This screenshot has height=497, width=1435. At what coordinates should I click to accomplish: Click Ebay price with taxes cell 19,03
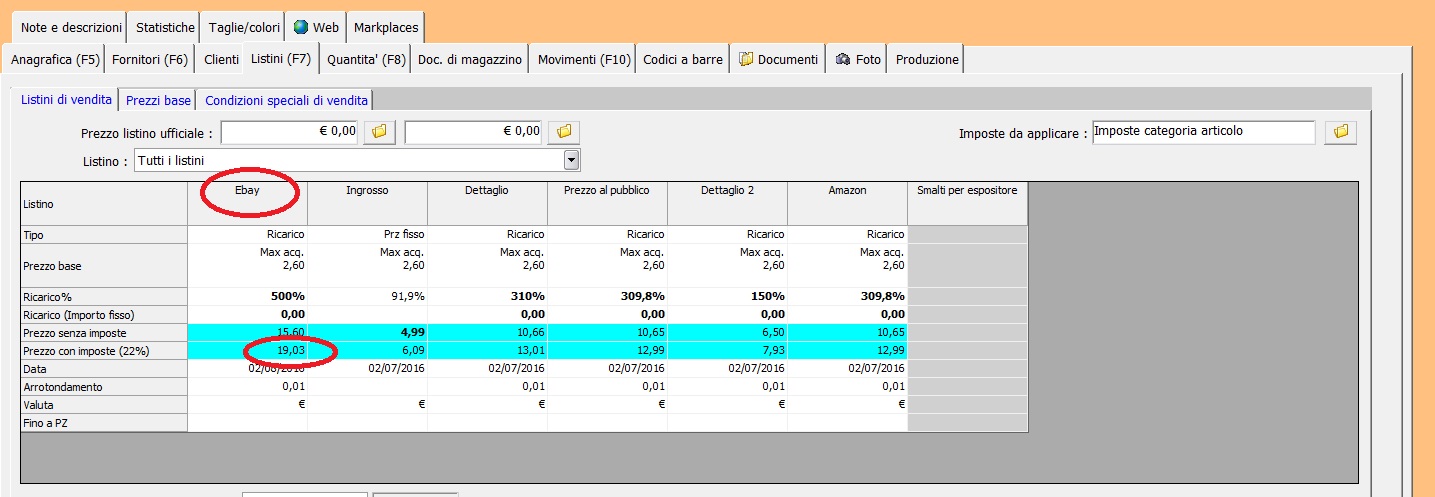287,351
